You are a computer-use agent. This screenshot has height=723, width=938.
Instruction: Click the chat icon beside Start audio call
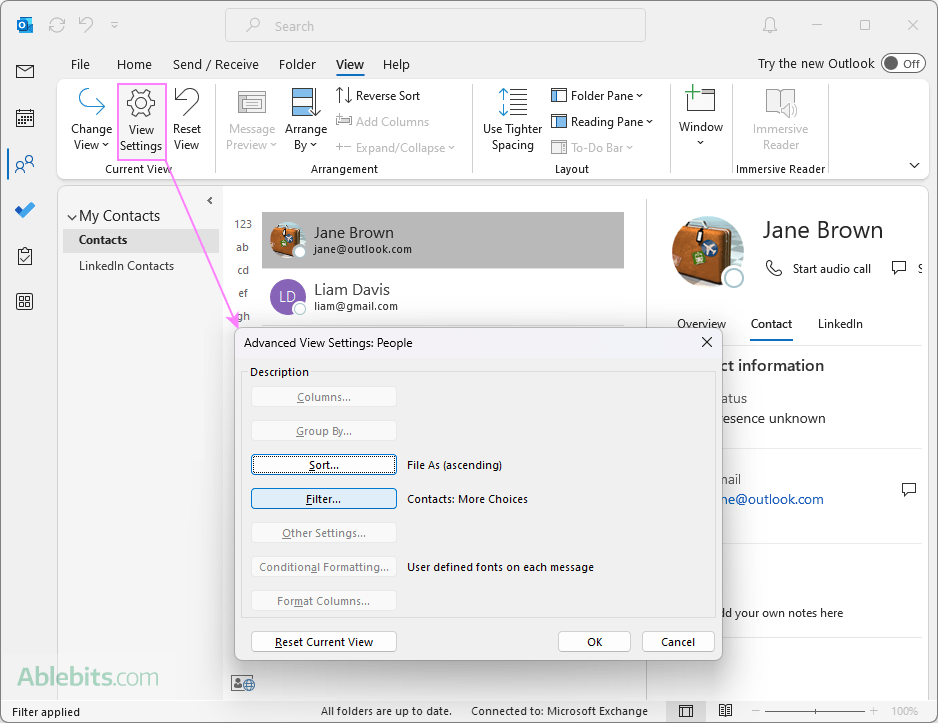[x=899, y=267]
